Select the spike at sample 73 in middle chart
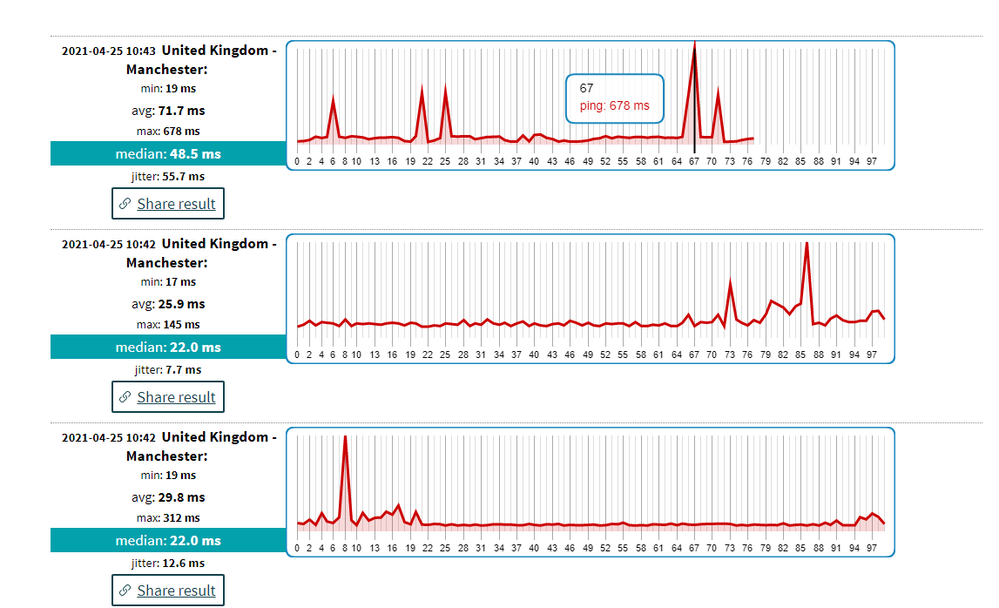Viewport: 999px width, 608px height. (x=730, y=283)
